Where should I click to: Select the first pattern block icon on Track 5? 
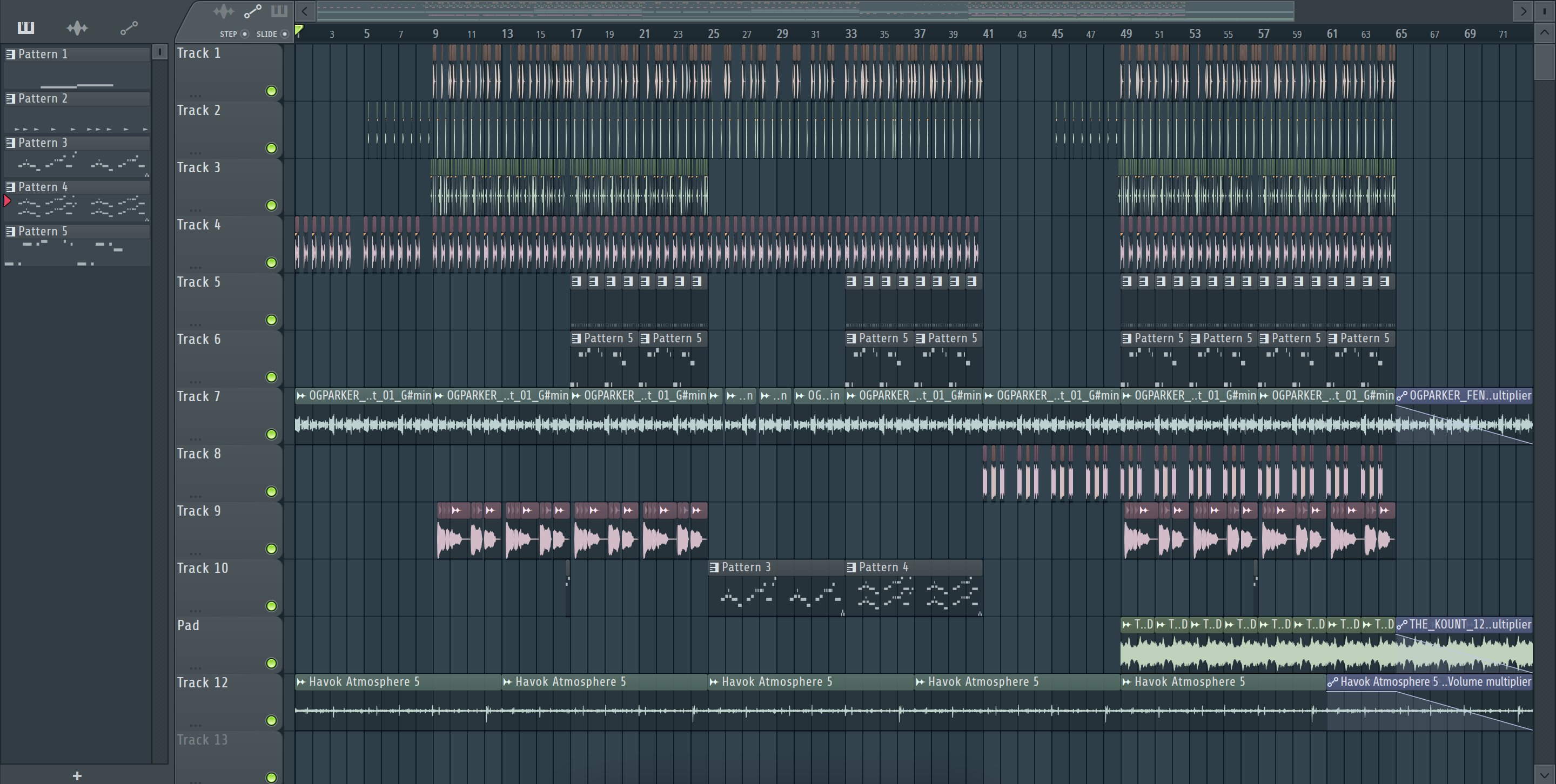(576, 281)
